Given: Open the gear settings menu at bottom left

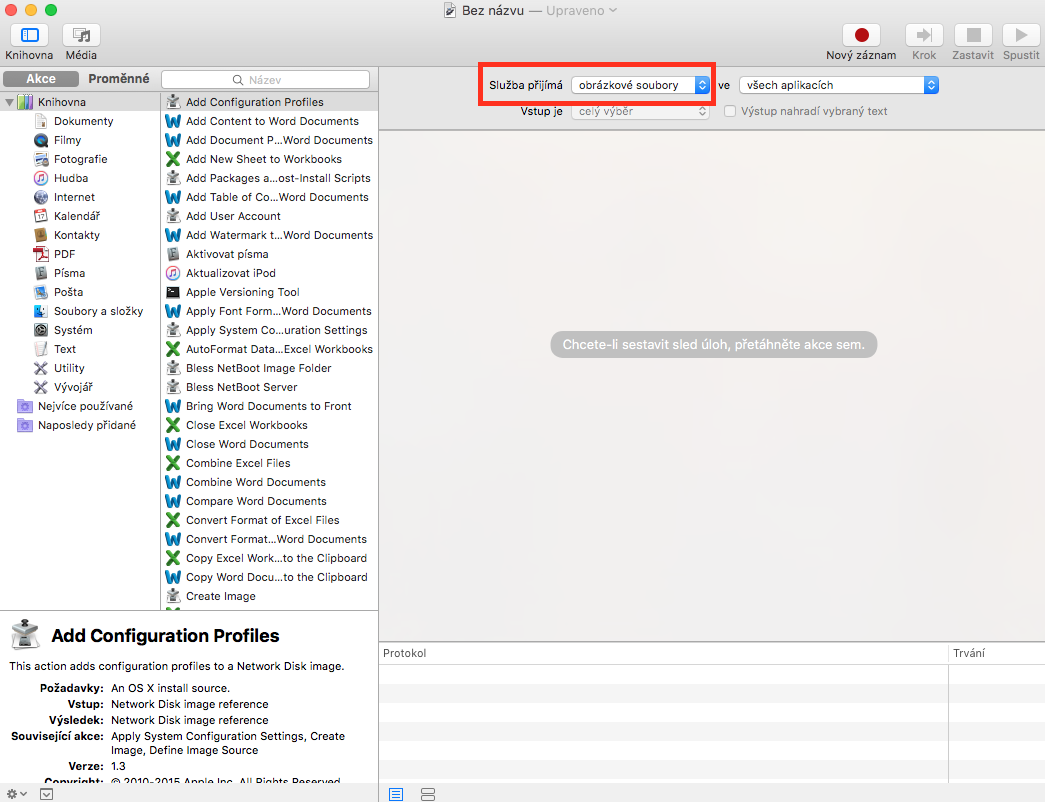Looking at the screenshot, I should click(x=16, y=794).
